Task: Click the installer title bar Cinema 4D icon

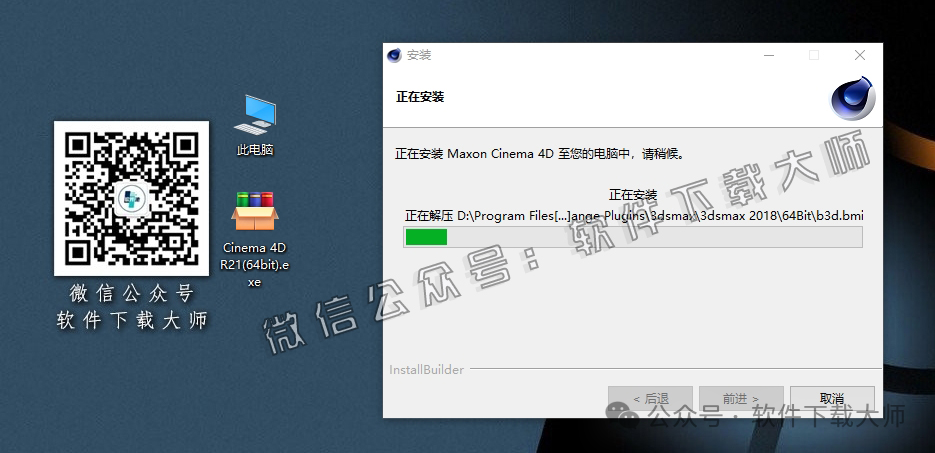Action: [x=394, y=55]
